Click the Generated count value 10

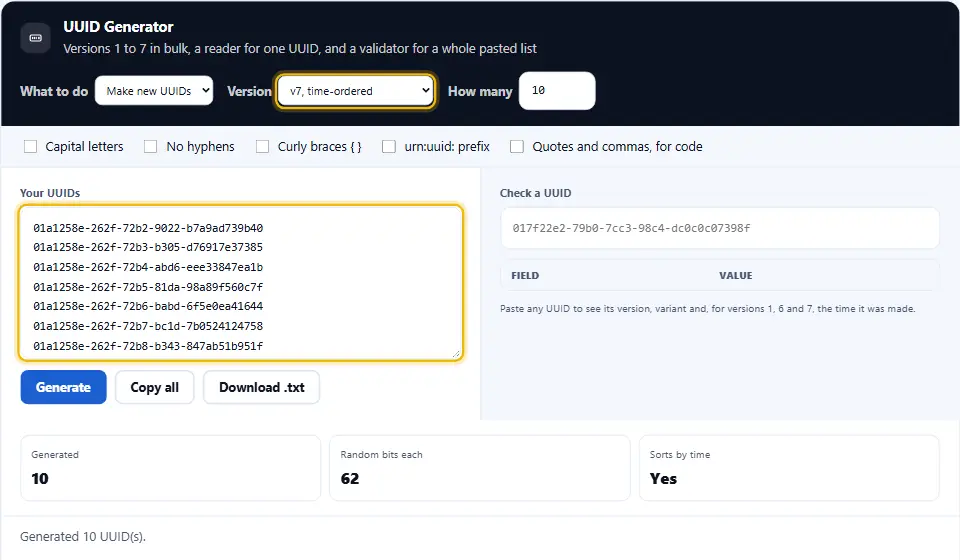[x=40, y=479]
